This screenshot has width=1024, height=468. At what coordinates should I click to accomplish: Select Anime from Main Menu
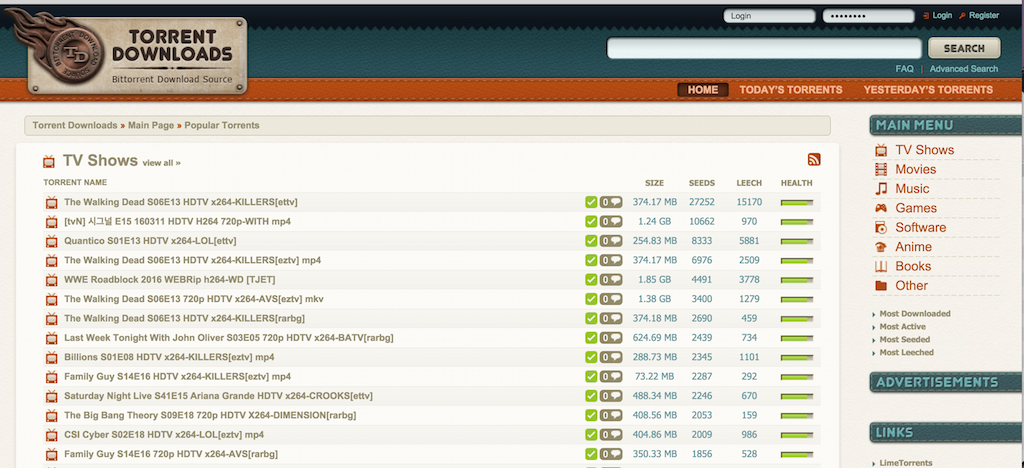[x=913, y=247]
